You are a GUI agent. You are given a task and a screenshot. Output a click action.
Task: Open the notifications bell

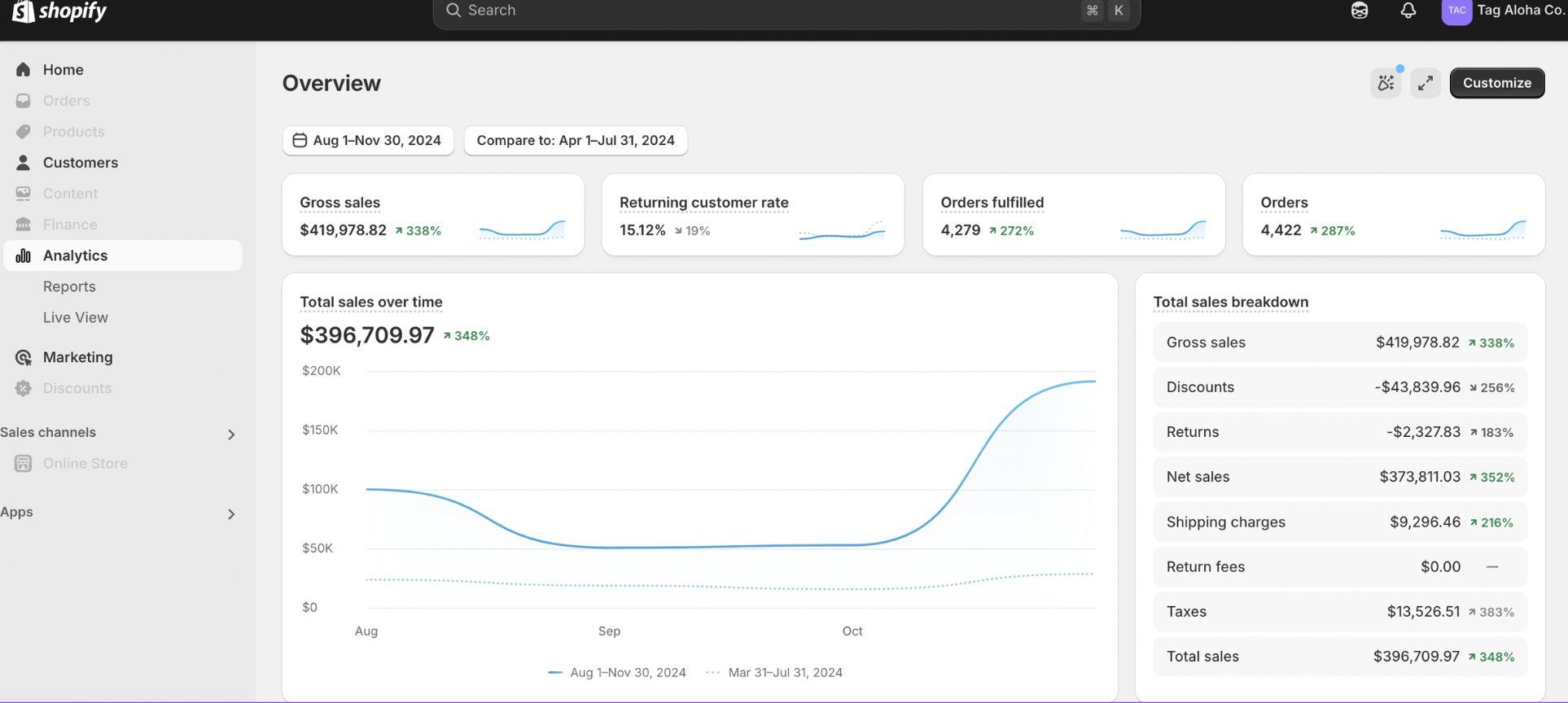[x=1408, y=11]
